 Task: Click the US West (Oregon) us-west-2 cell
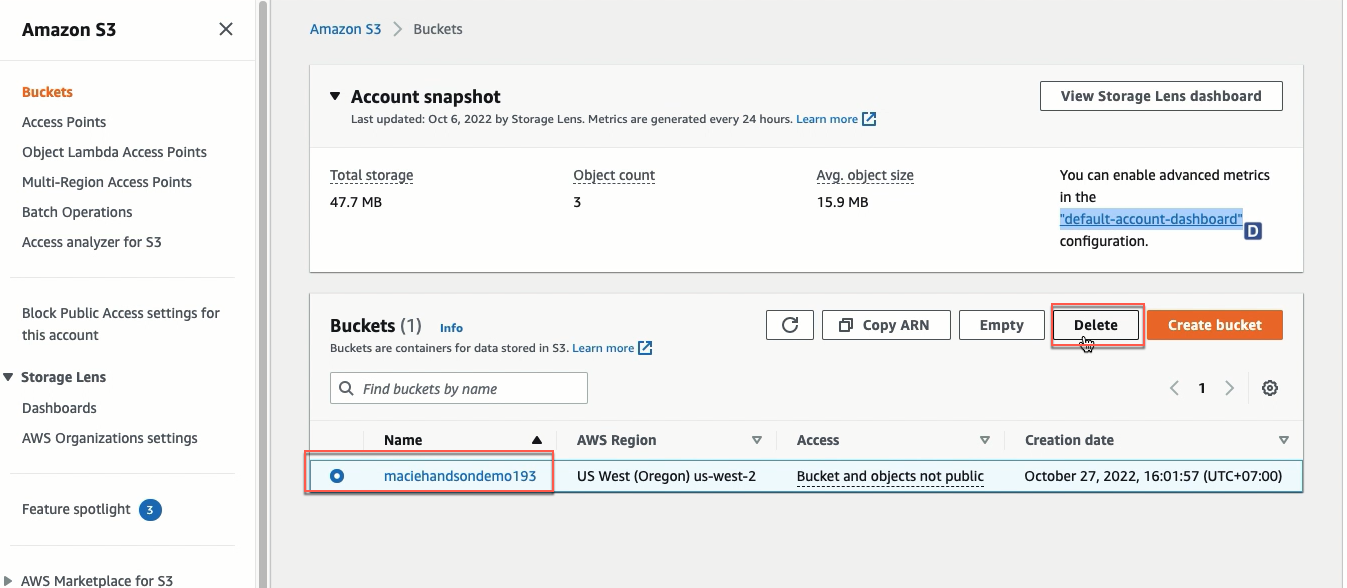666,476
